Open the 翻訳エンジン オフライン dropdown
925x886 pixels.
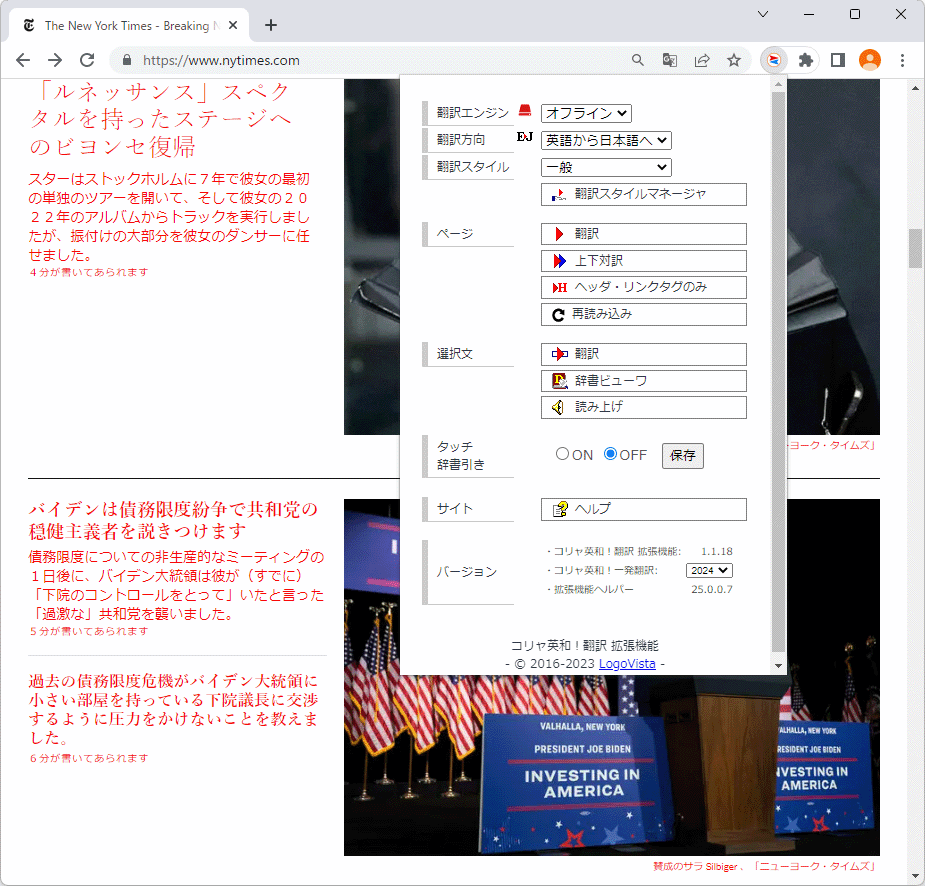(x=586, y=114)
